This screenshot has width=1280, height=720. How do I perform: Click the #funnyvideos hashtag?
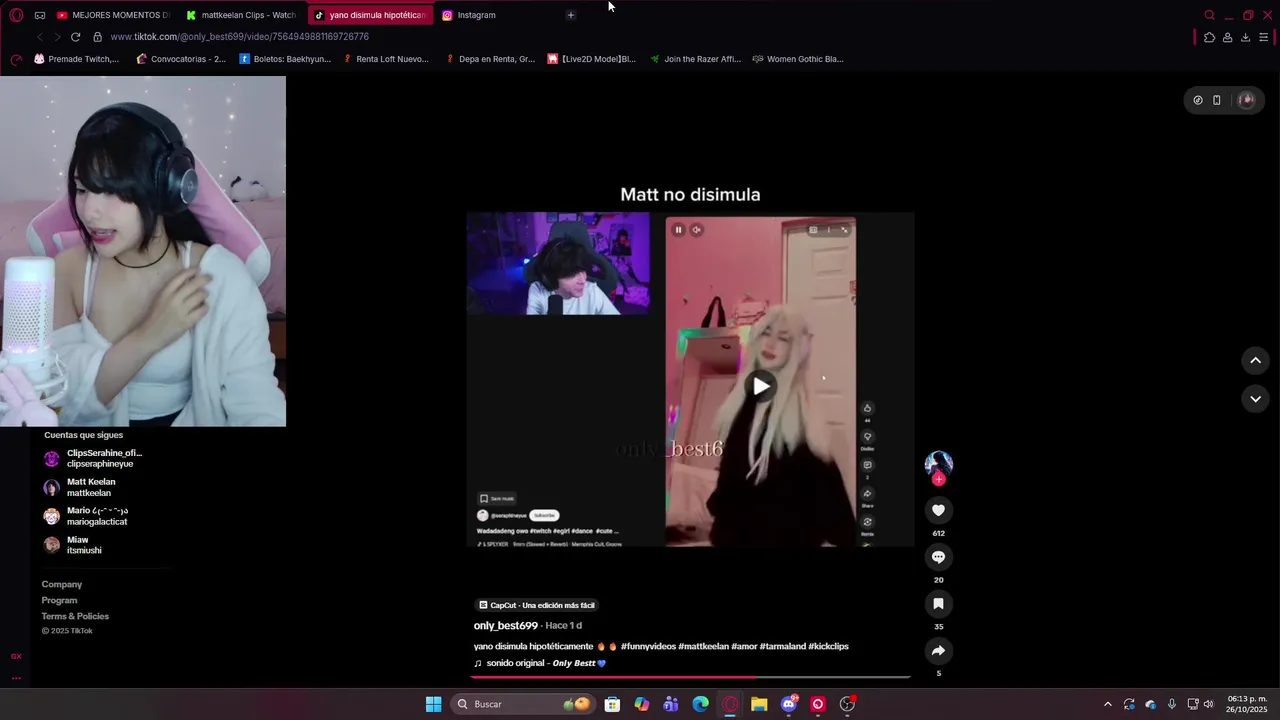(x=648, y=647)
